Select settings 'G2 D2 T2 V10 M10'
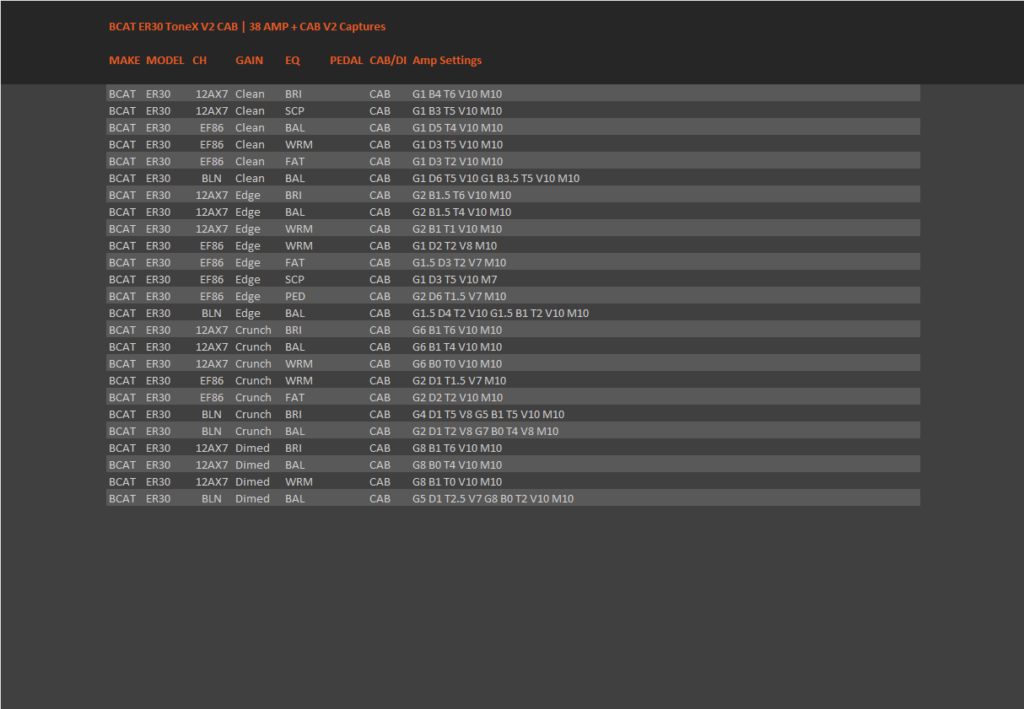Image resolution: width=1024 pixels, height=709 pixels. tap(457, 398)
